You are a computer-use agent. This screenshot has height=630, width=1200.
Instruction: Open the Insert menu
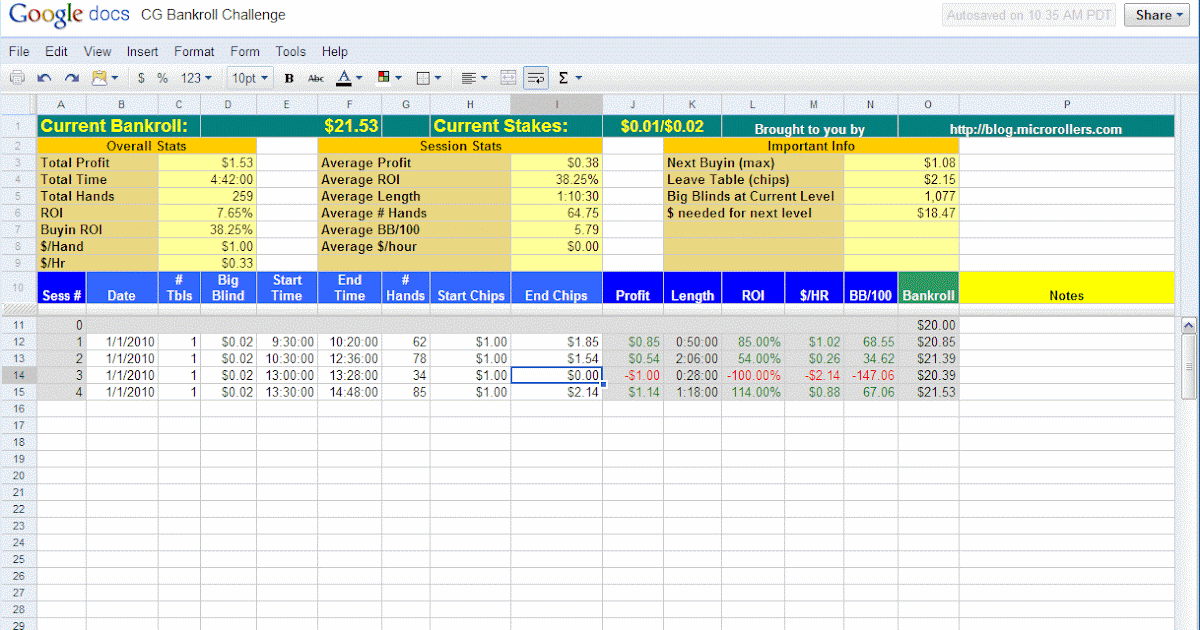[142, 51]
